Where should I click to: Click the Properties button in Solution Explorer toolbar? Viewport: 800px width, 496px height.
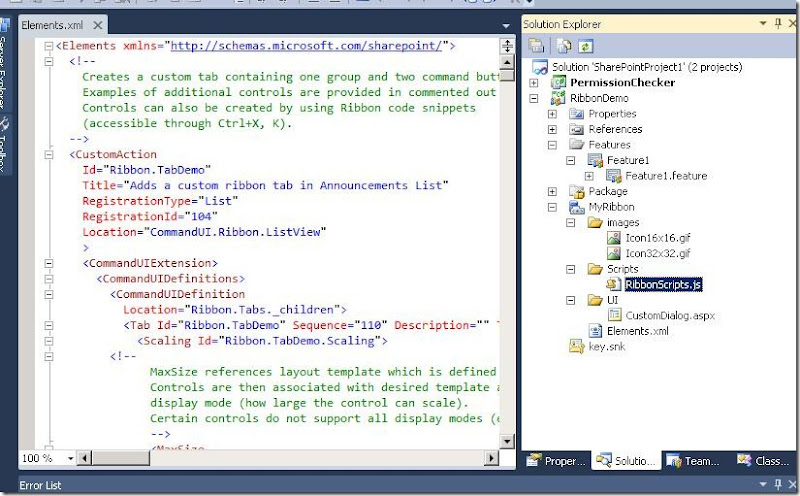[x=536, y=45]
